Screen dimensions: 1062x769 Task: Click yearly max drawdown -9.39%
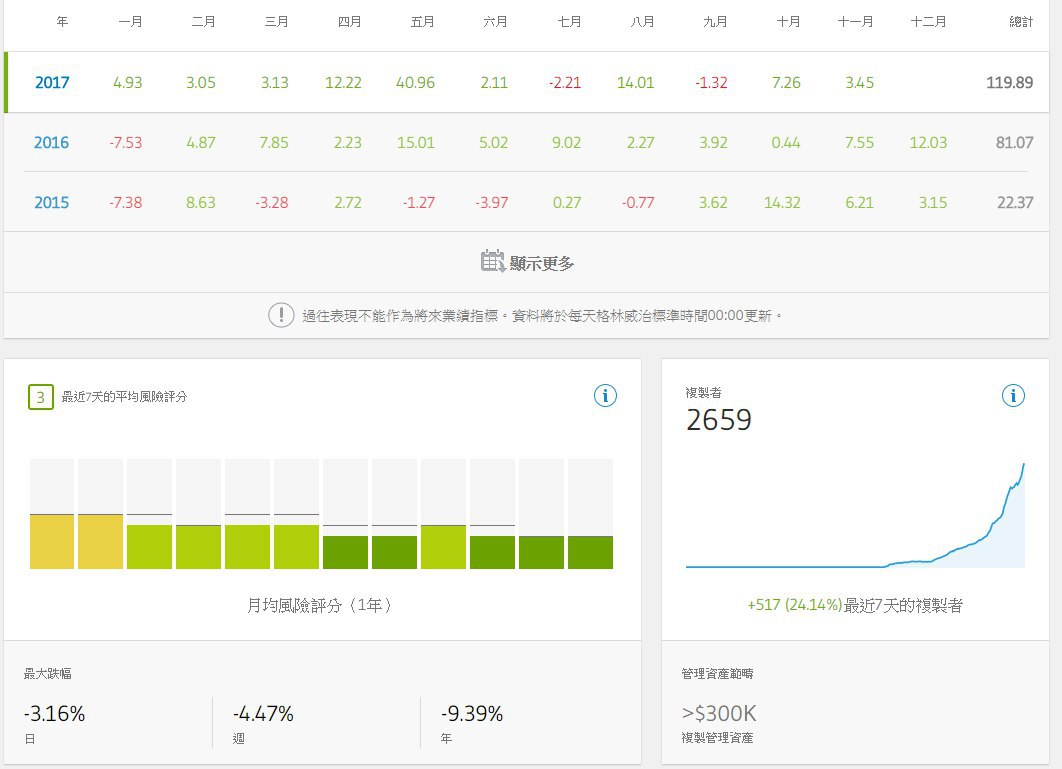[x=472, y=713]
